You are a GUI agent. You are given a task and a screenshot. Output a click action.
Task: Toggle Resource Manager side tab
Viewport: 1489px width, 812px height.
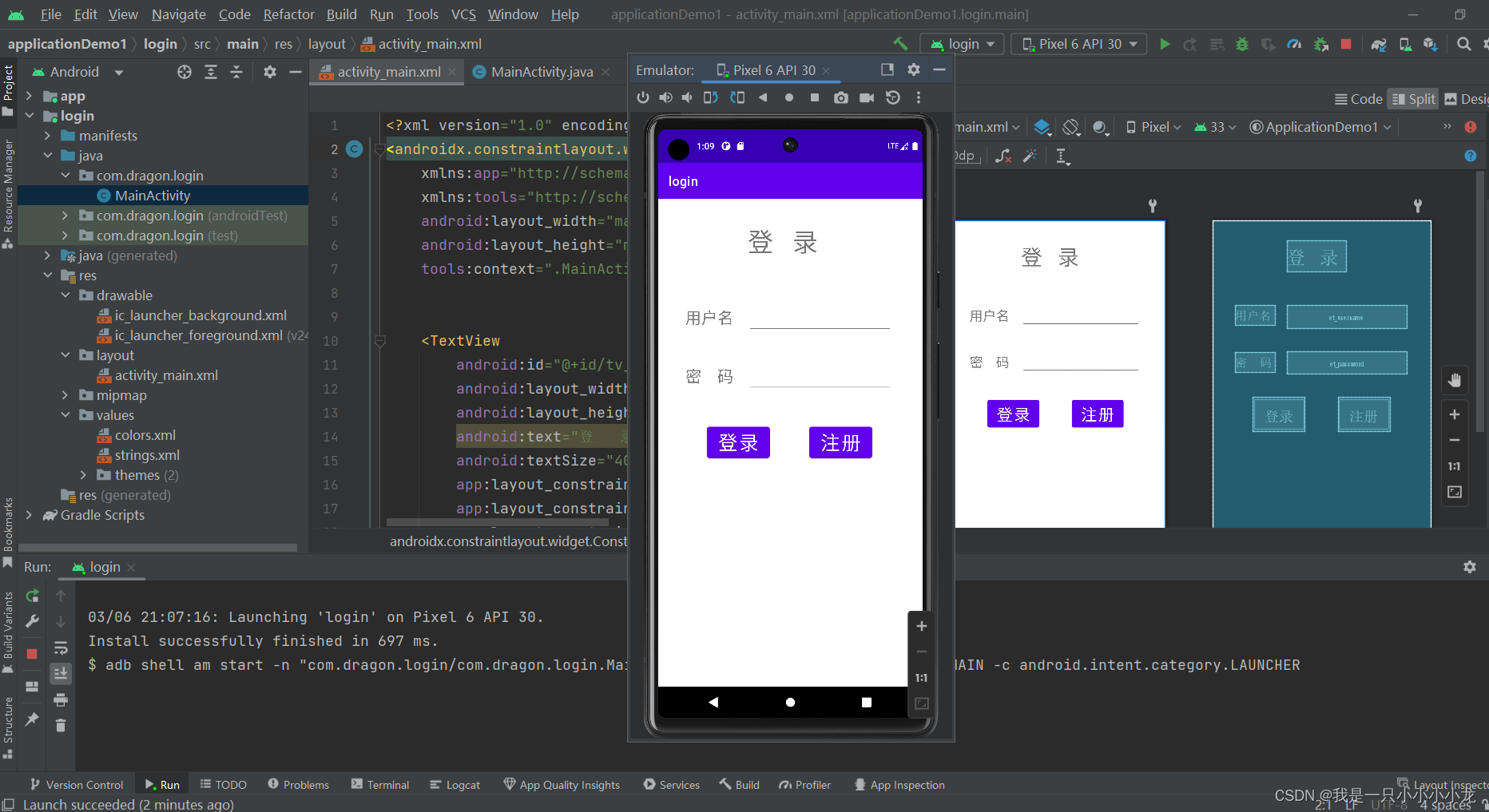(x=8, y=193)
